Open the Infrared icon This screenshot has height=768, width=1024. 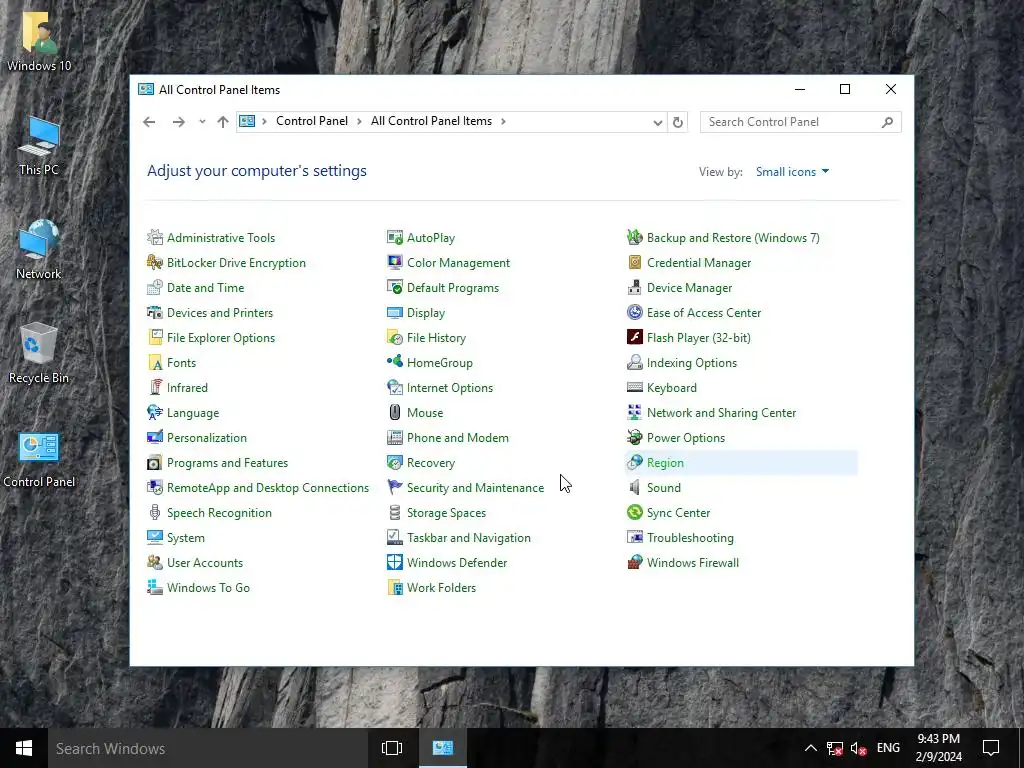coord(155,388)
